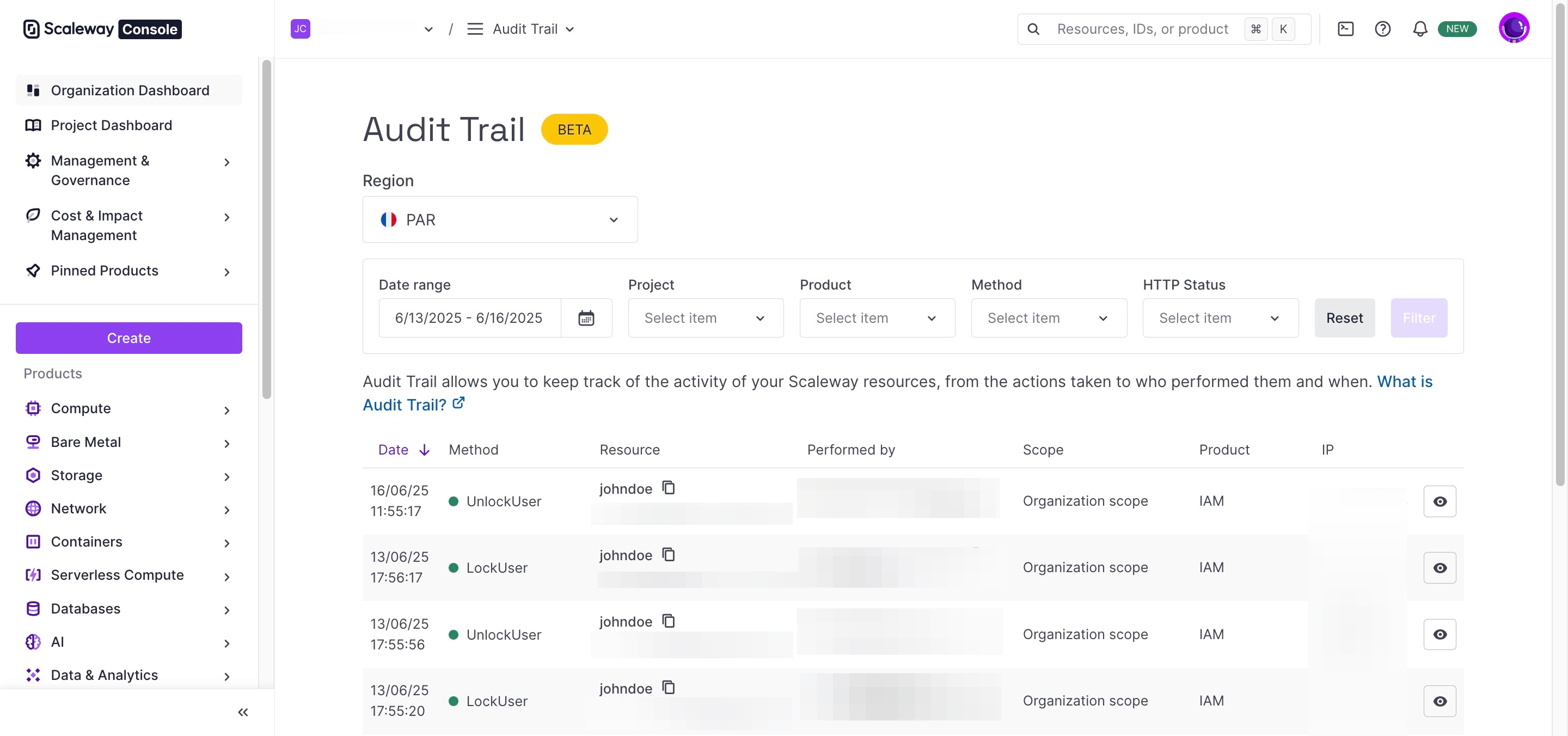View details of 13/06/25 17:55:20 LockUser event
This screenshot has width=1568, height=736.
pos(1439,701)
